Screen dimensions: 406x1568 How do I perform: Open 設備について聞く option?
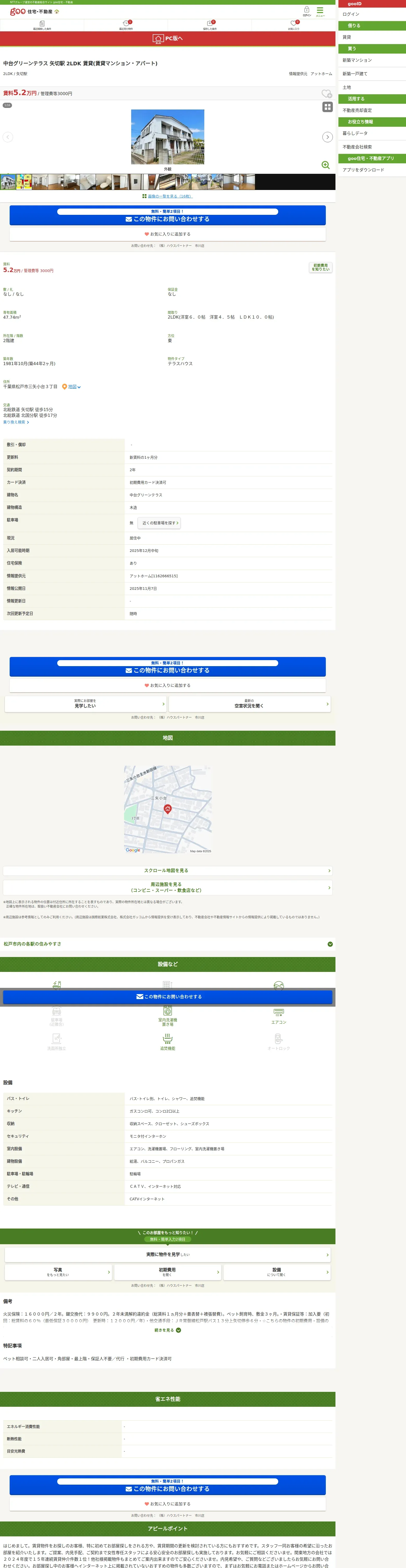[277, 1272]
